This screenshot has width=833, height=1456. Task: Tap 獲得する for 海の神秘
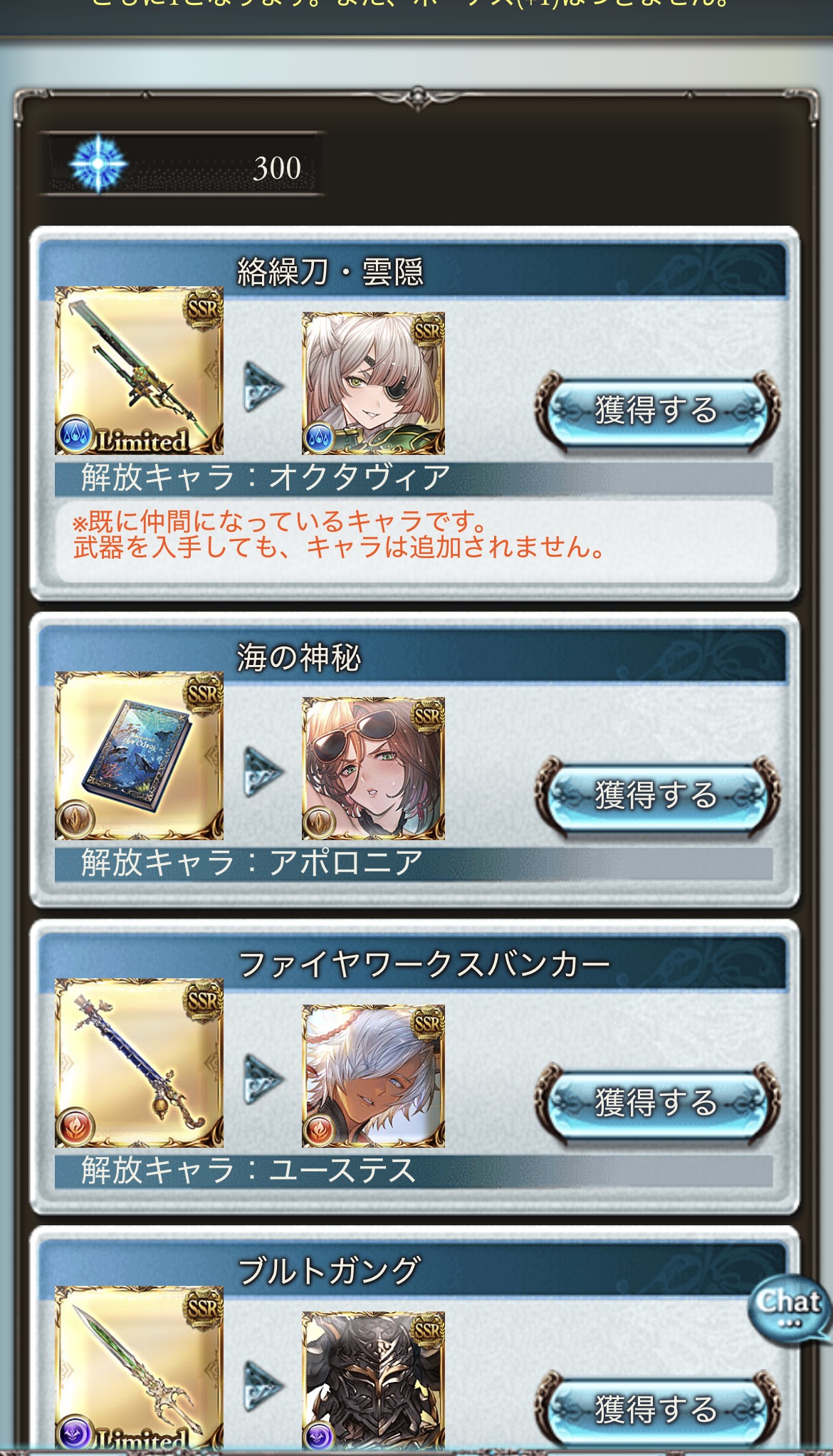pyautogui.click(x=657, y=795)
